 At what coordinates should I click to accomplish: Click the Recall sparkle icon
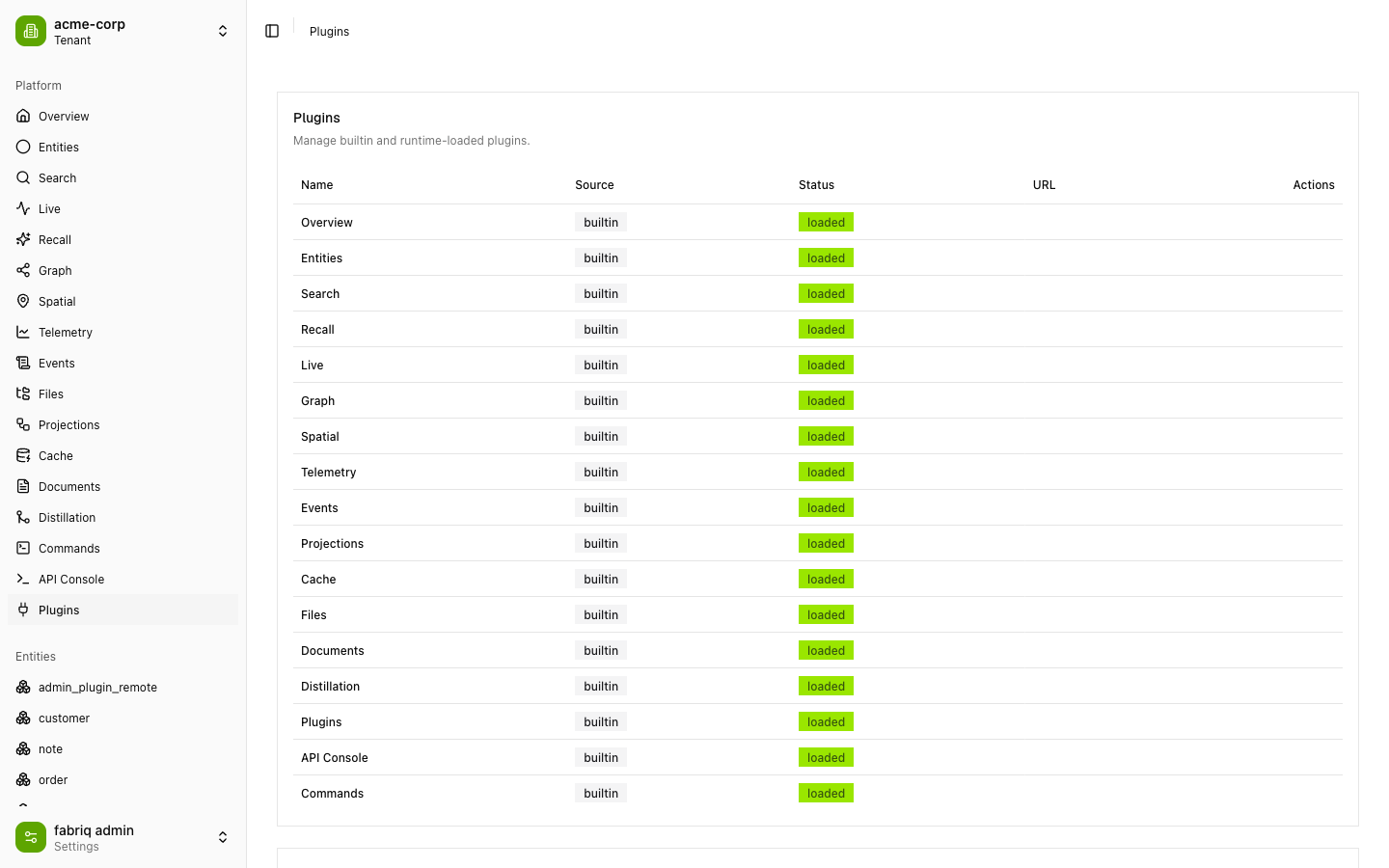[x=23, y=239]
